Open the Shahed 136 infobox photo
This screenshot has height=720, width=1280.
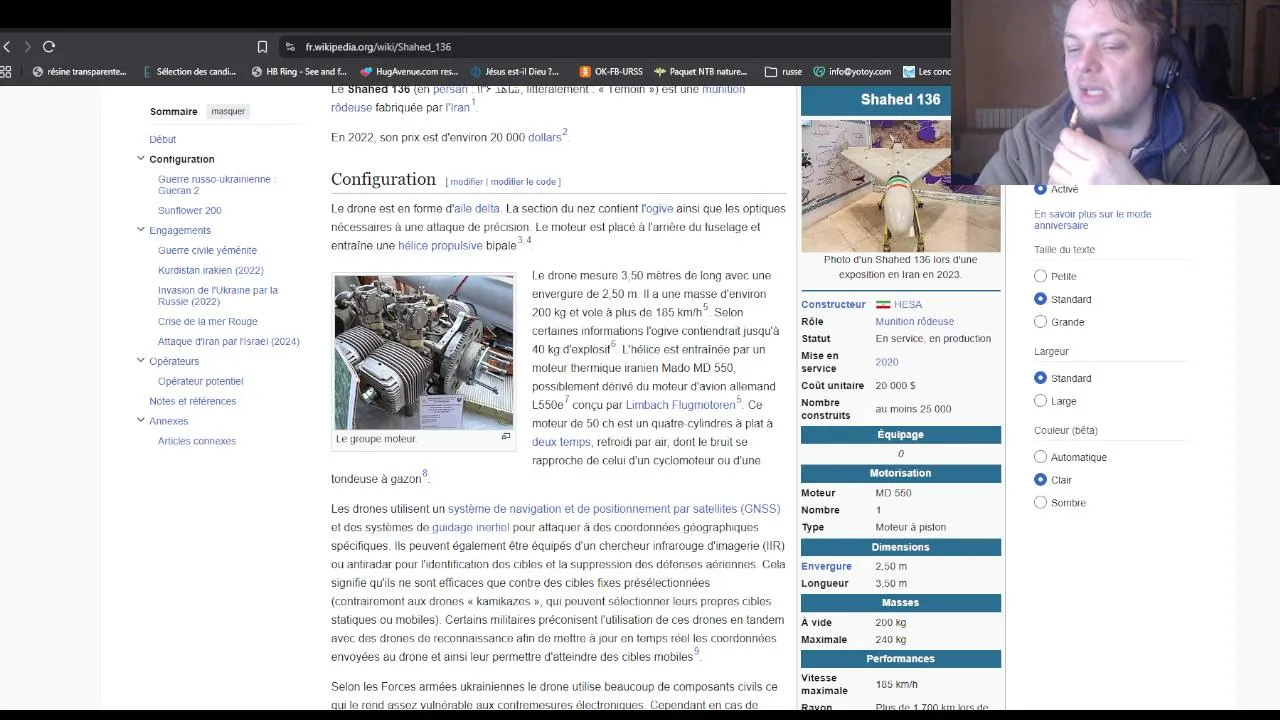[x=900, y=185]
